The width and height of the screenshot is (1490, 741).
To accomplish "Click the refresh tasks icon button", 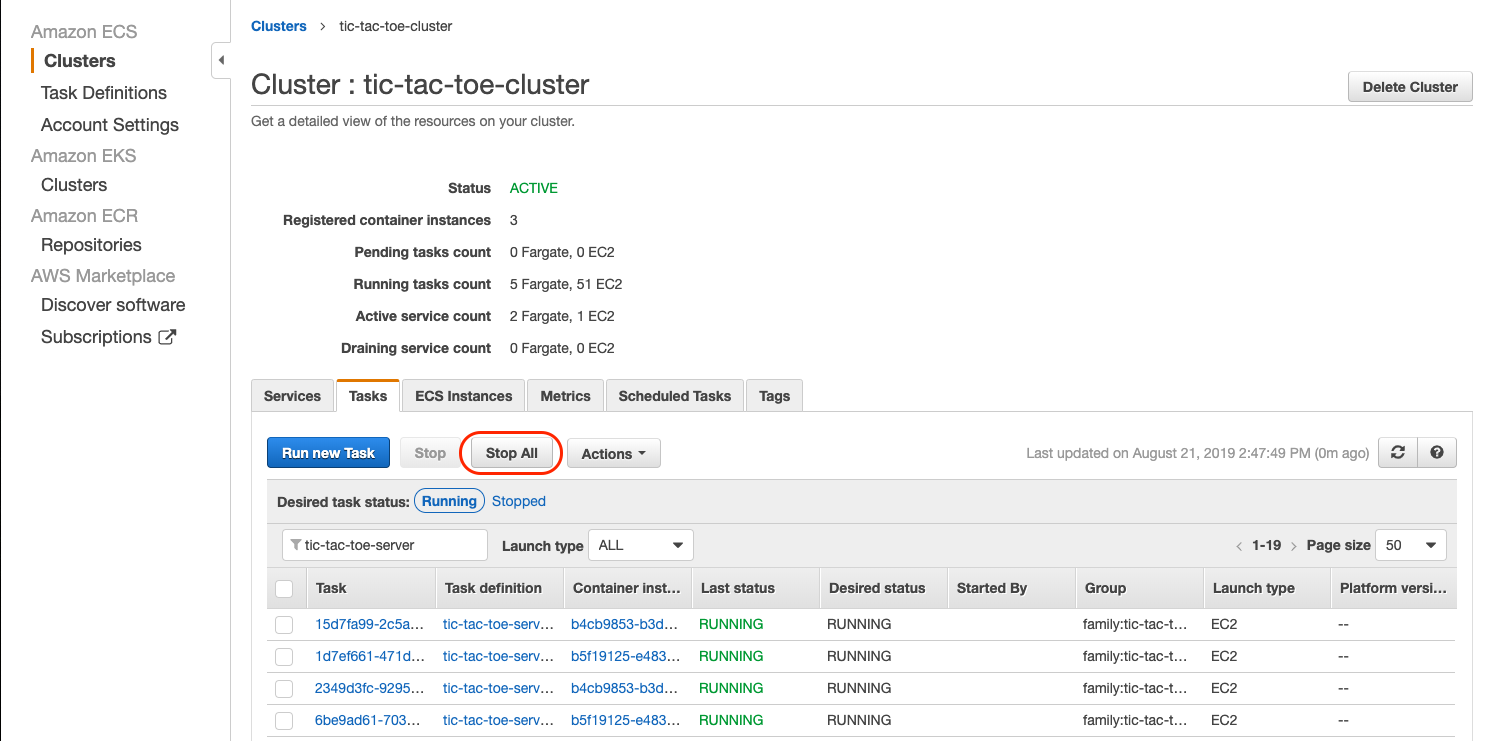I will [x=1398, y=453].
